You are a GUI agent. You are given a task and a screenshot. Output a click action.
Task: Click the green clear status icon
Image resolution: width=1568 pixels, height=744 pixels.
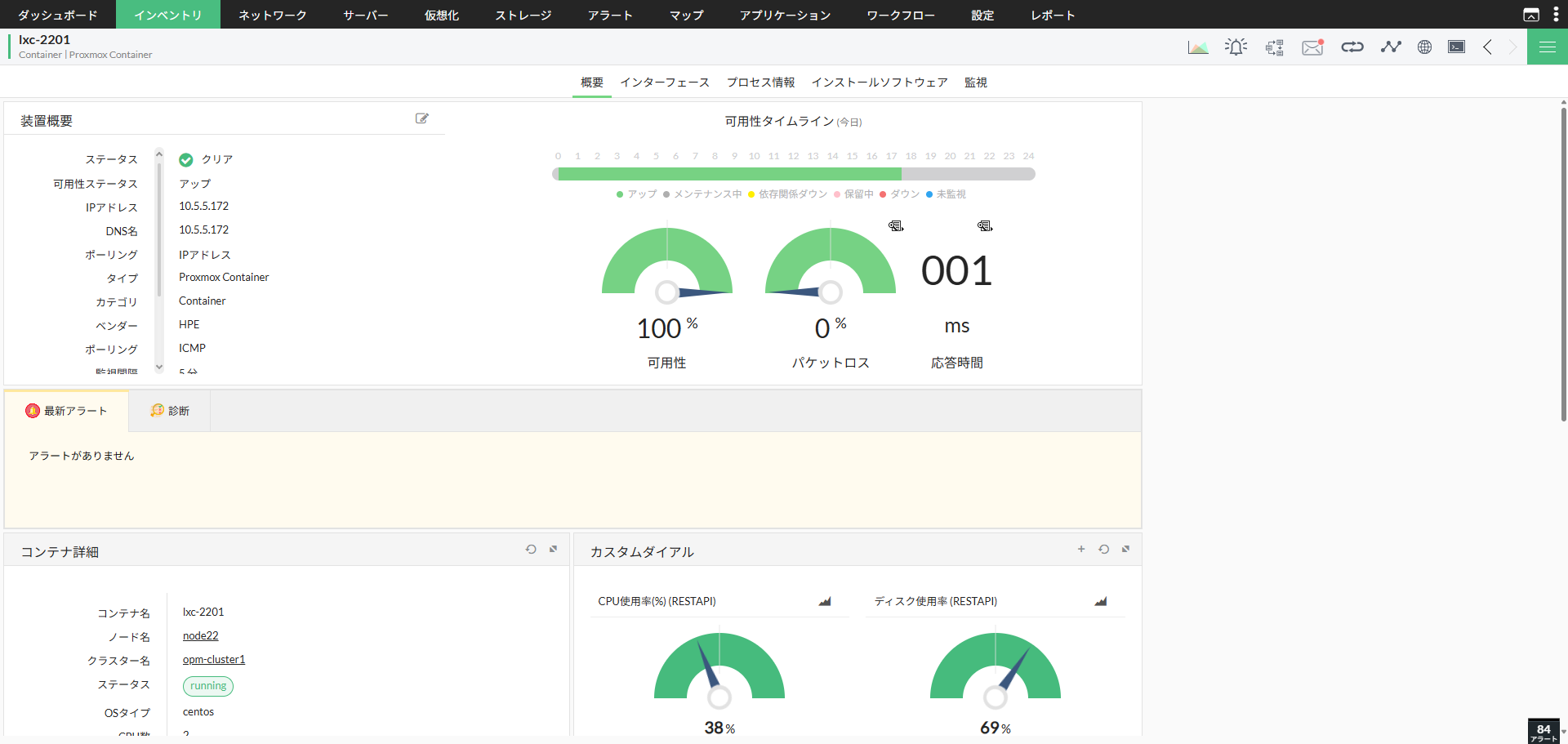click(186, 160)
